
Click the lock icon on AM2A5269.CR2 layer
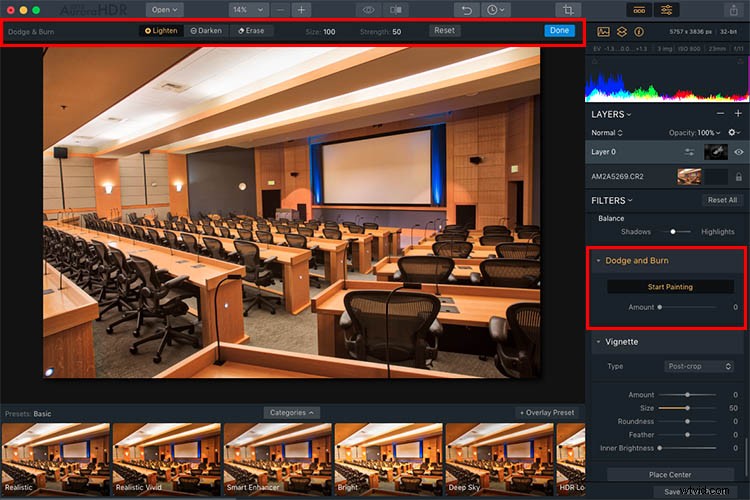(x=739, y=177)
